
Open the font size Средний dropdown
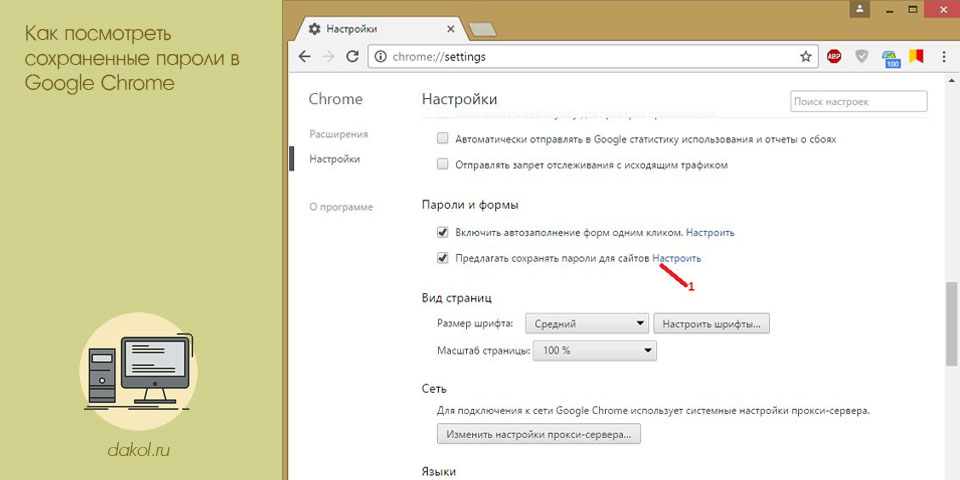[x=588, y=323]
